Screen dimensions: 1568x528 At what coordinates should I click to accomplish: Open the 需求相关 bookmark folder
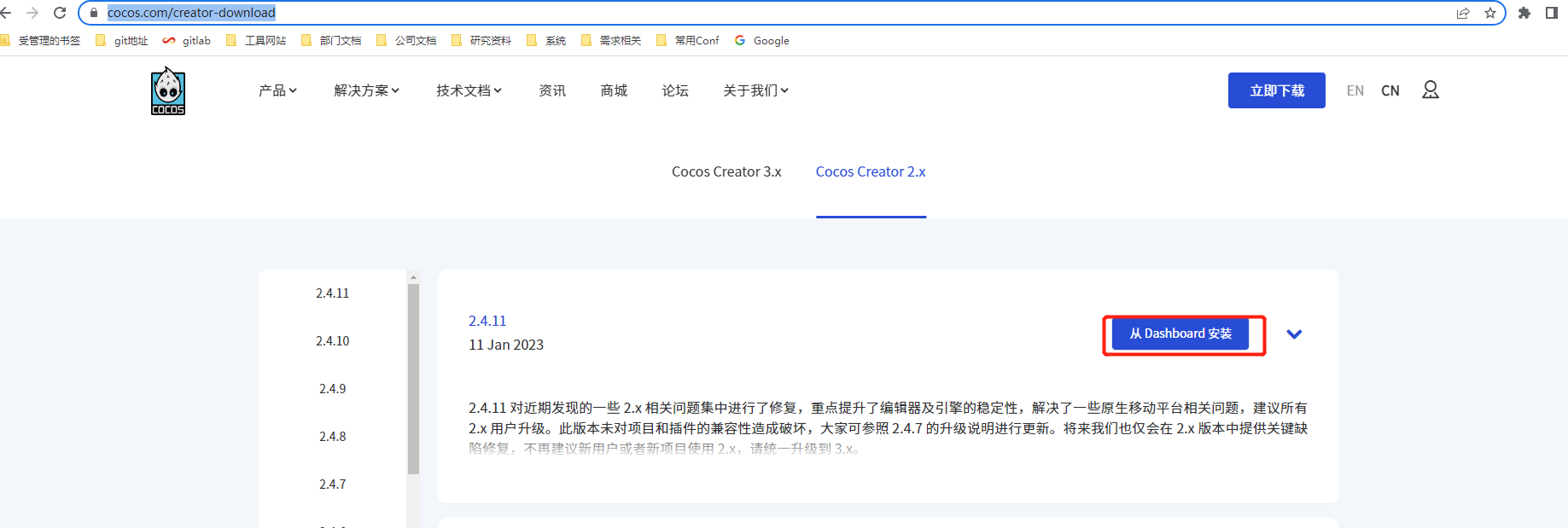pos(611,40)
